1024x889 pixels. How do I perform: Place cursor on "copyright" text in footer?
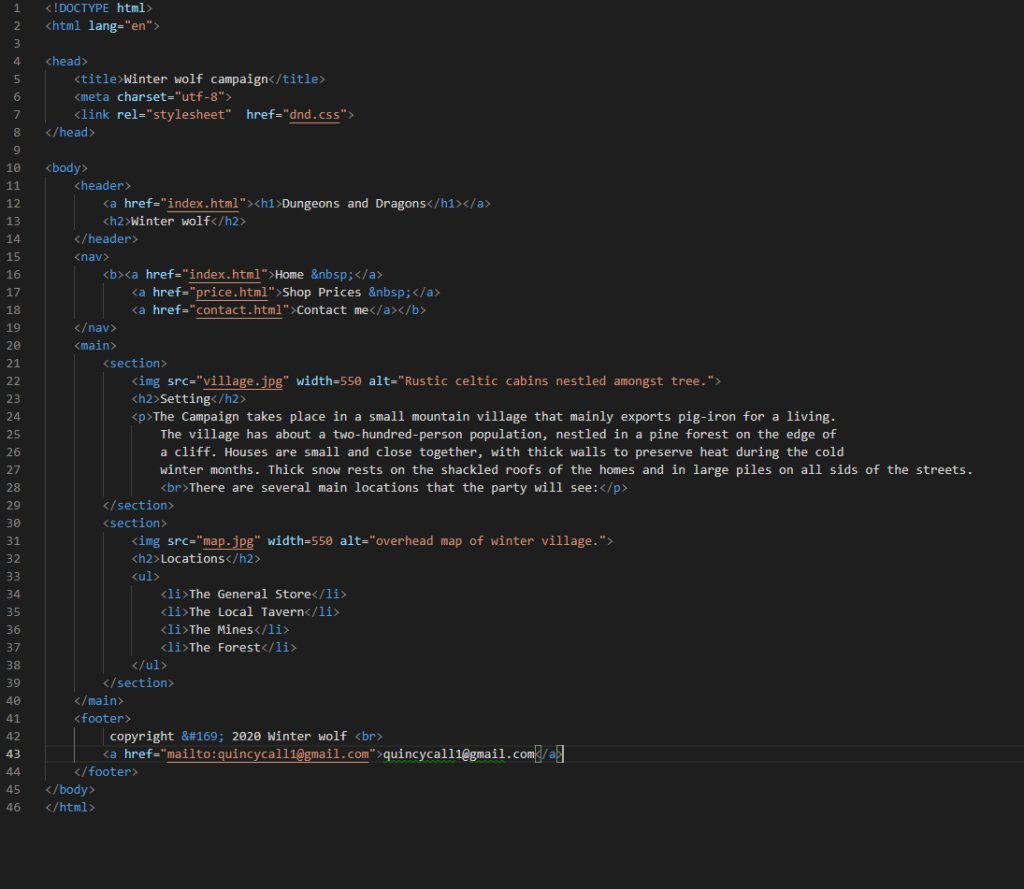point(142,736)
